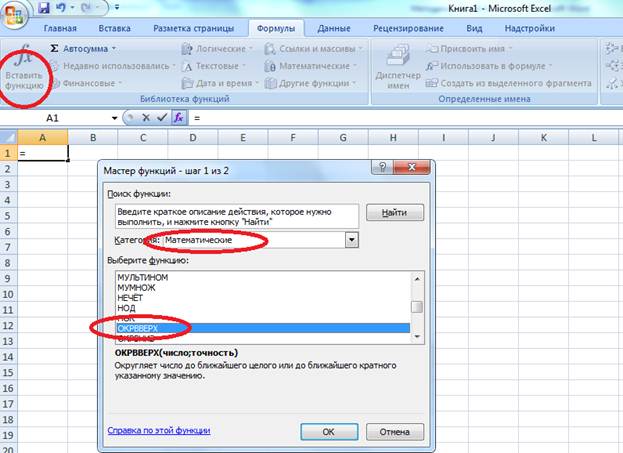The height and width of the screenshot is (453, 623).
Task: Open Логические functions menu
Action: (x=217, y=48)
